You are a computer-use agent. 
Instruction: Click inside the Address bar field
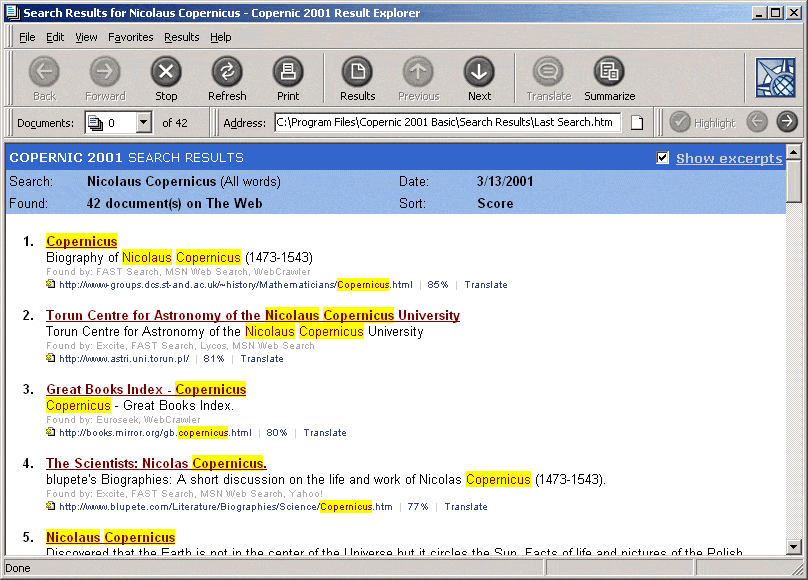(450, 121)
